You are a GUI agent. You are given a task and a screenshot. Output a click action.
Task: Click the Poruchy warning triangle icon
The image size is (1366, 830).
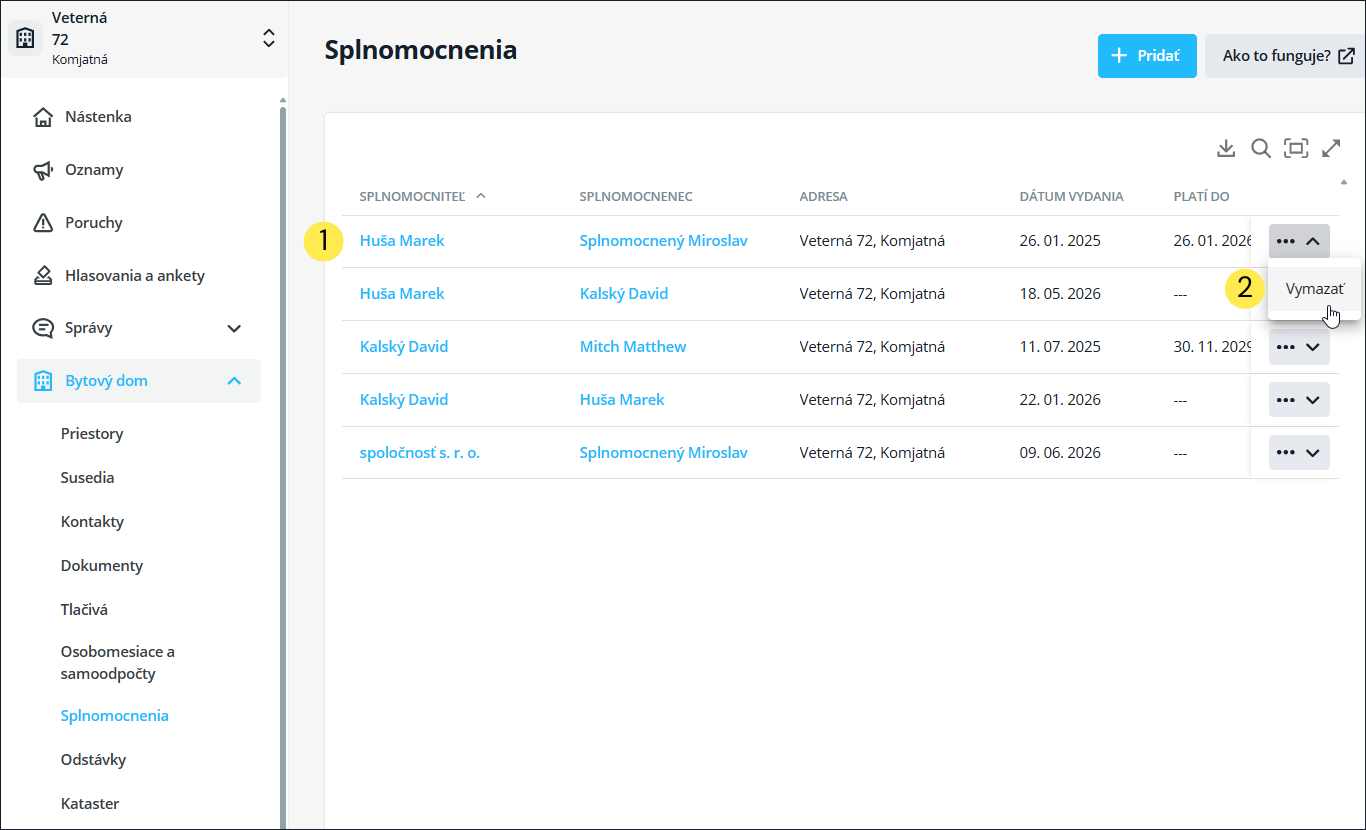coord(43,223)
